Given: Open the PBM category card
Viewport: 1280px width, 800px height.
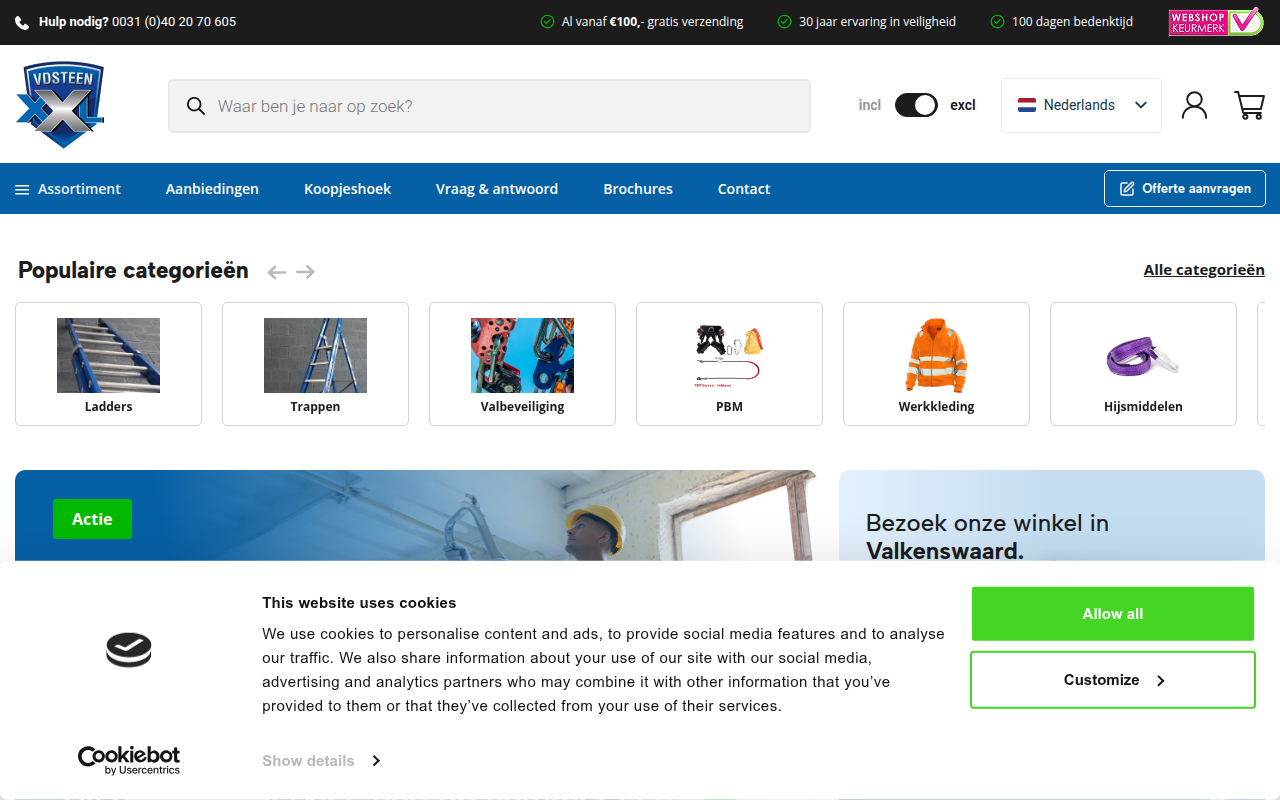Looking at the screenshot, I should click(x=729, y=364).
